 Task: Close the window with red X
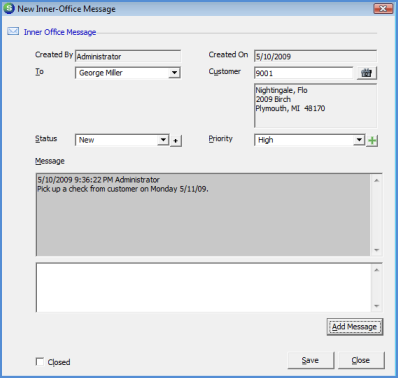coord(383,9)
